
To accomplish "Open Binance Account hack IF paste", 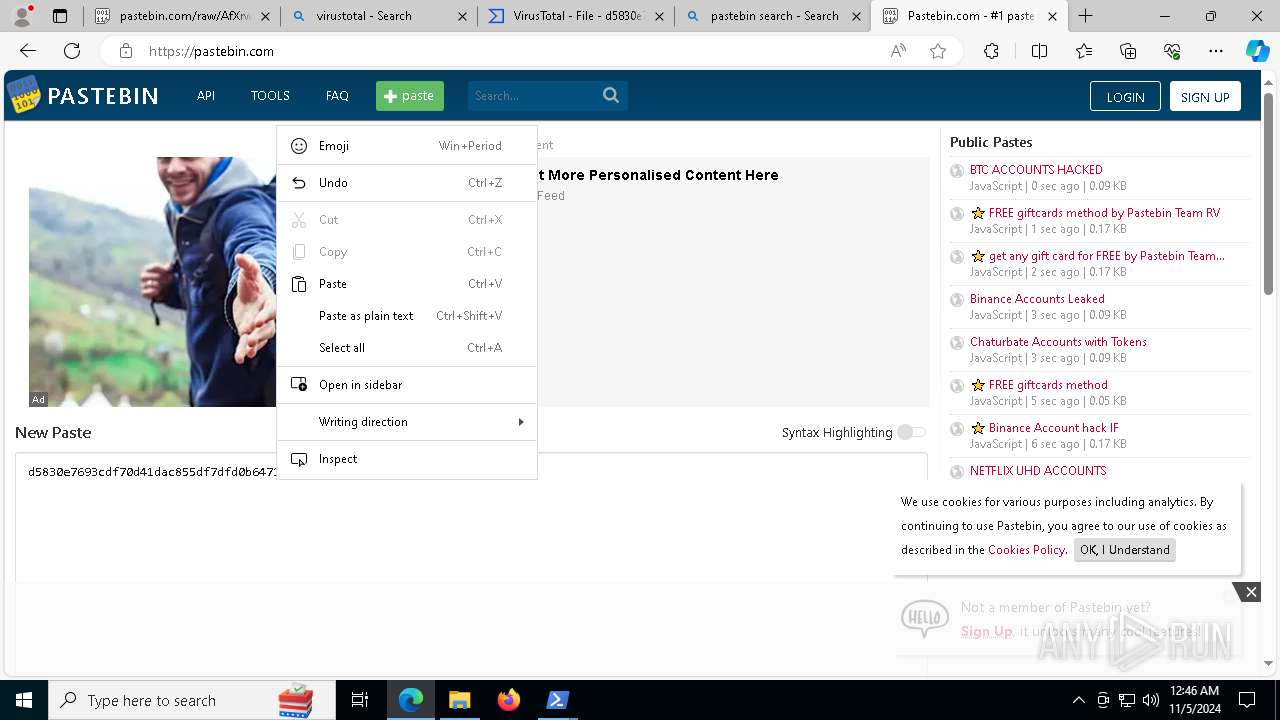I will (x=1053, y=428).
